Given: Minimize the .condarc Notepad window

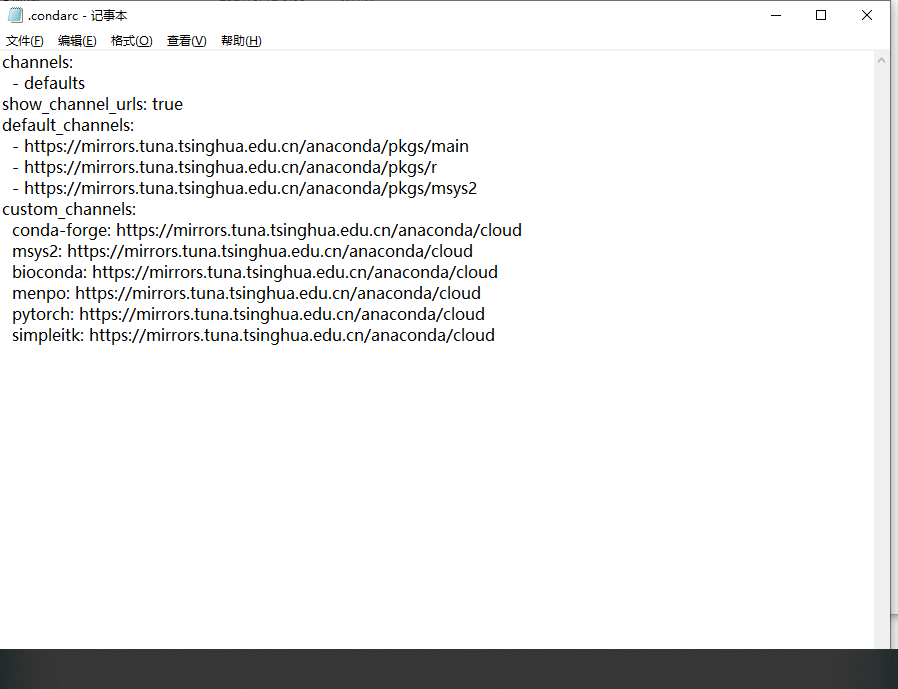Looking at the screenshot, I should pyautogui.click(x=776, y=15).
